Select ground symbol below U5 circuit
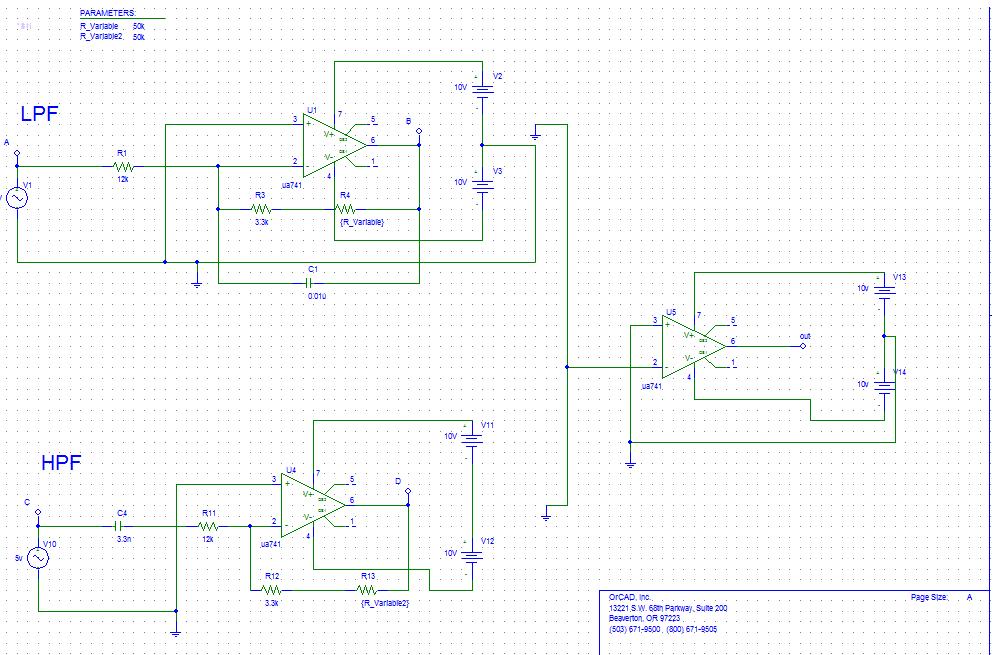The width and height of the screenshot is (996, 655). (x=630, y=463)
